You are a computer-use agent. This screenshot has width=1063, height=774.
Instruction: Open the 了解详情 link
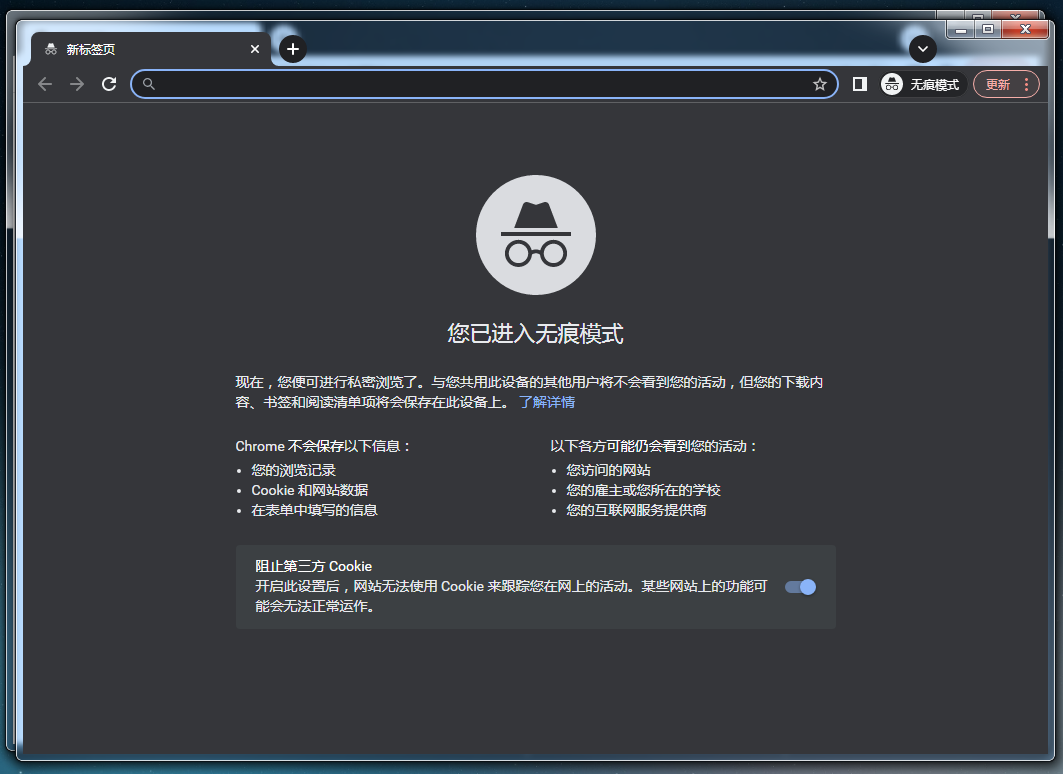[x=547, y=402]
